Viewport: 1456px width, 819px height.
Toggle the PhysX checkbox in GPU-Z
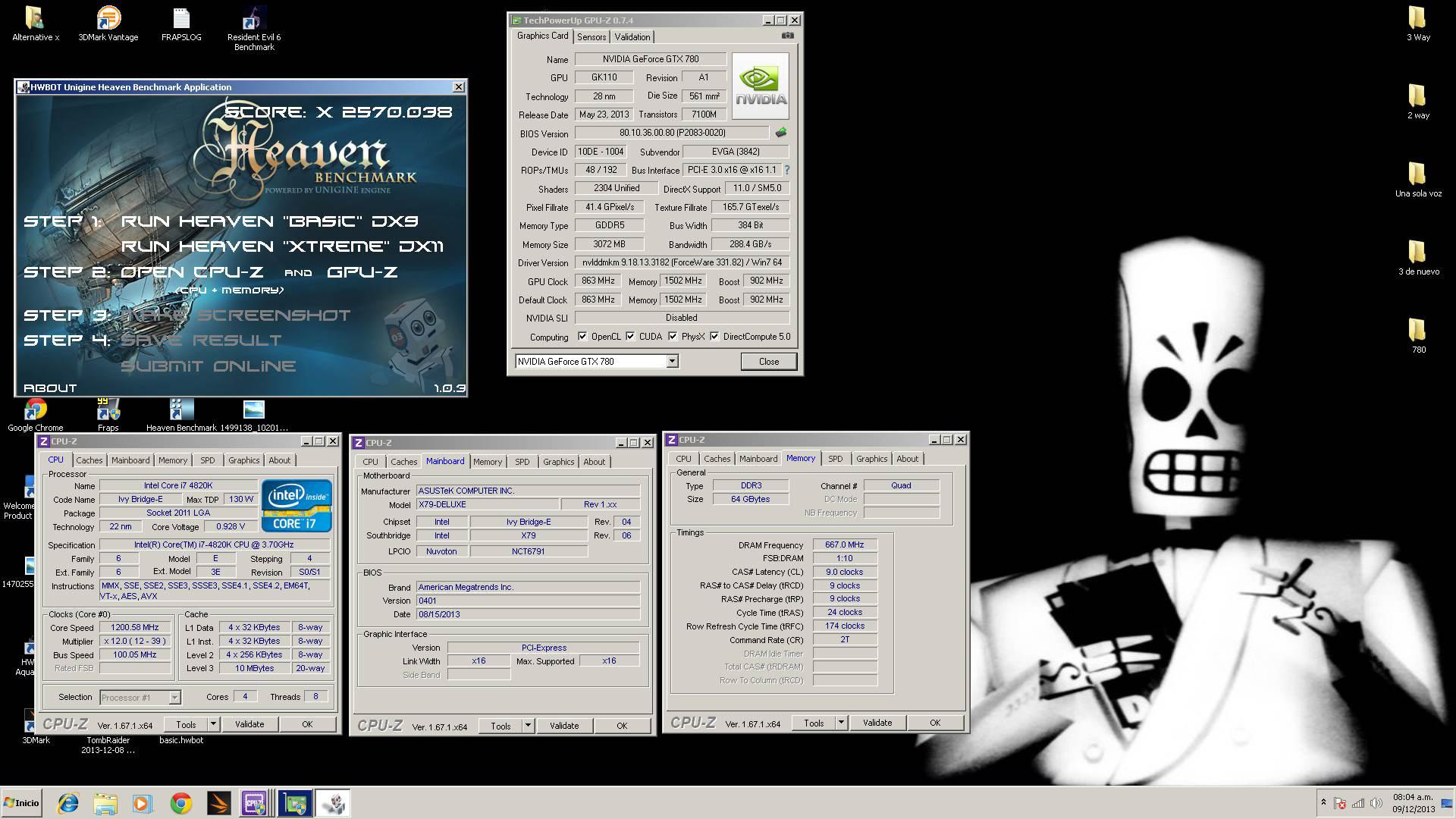[x=673, y=336]
